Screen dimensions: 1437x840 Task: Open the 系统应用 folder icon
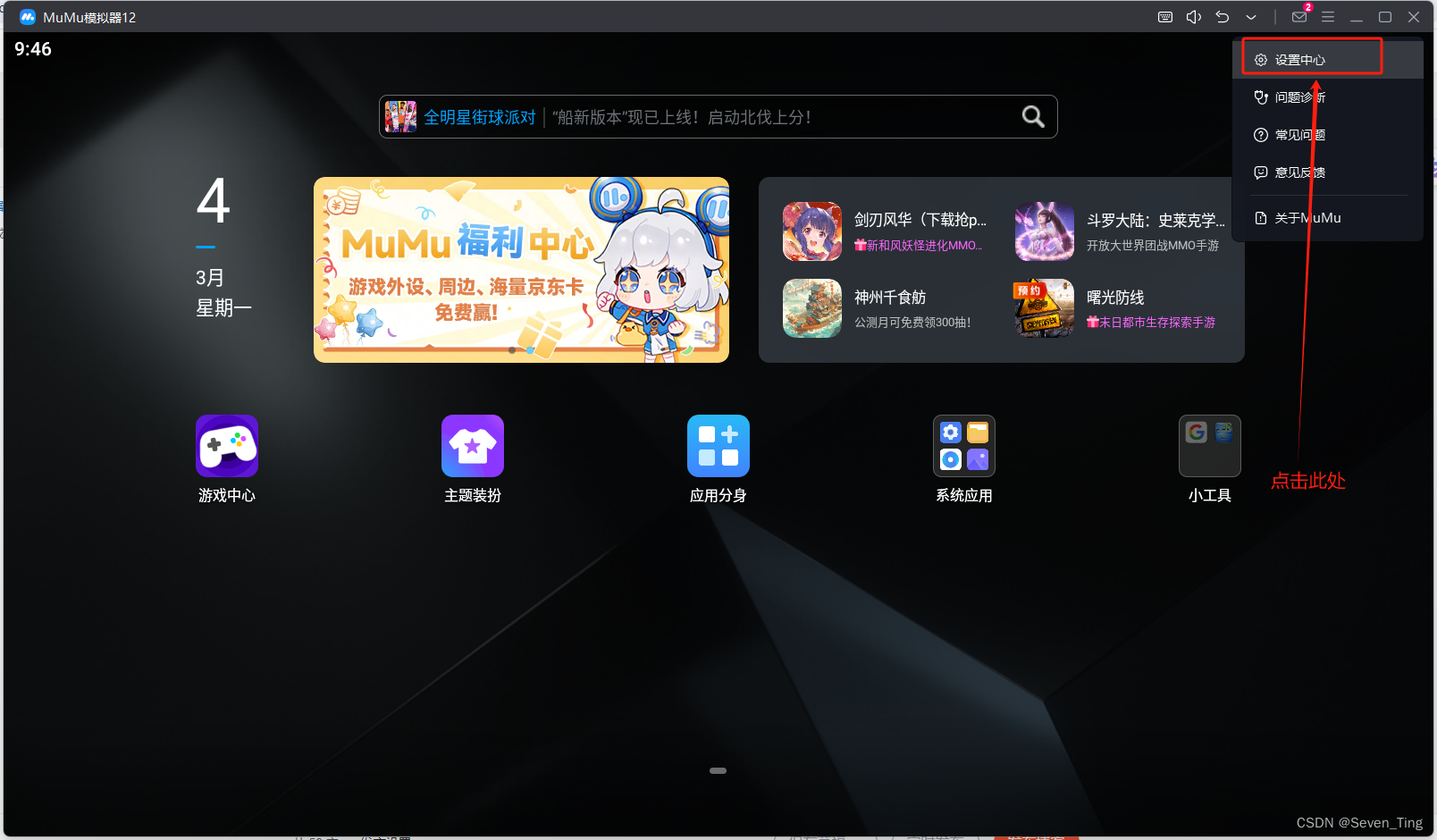(964, 446)
